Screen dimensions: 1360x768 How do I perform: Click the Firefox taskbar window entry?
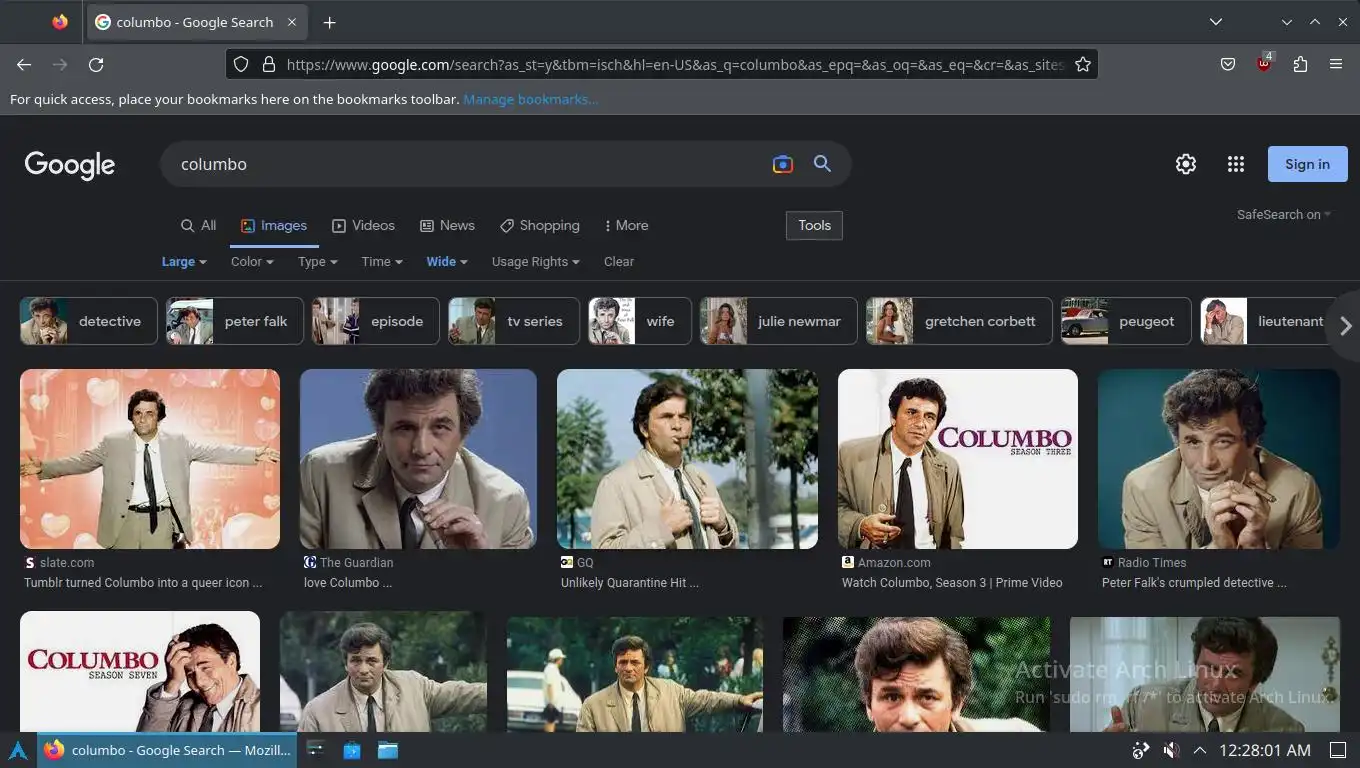point(167,750)
